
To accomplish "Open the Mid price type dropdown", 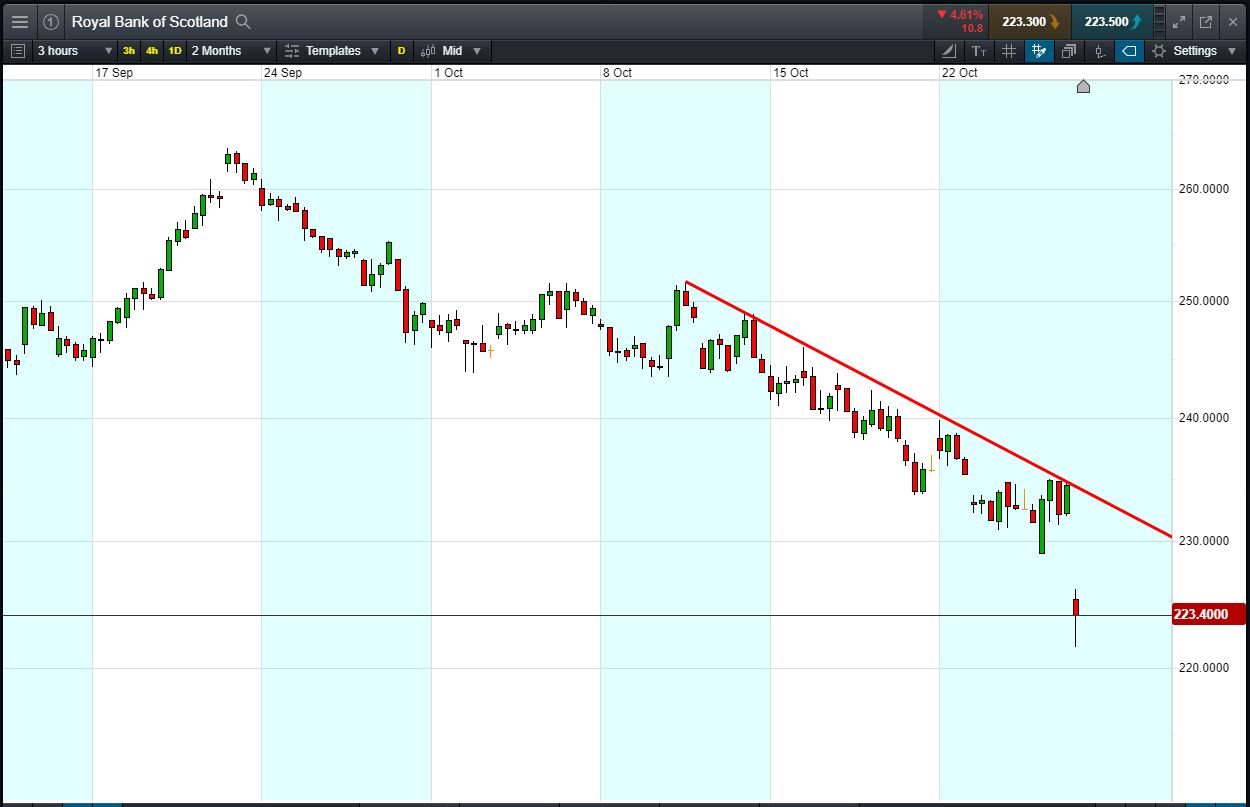I will coord(451,51).
